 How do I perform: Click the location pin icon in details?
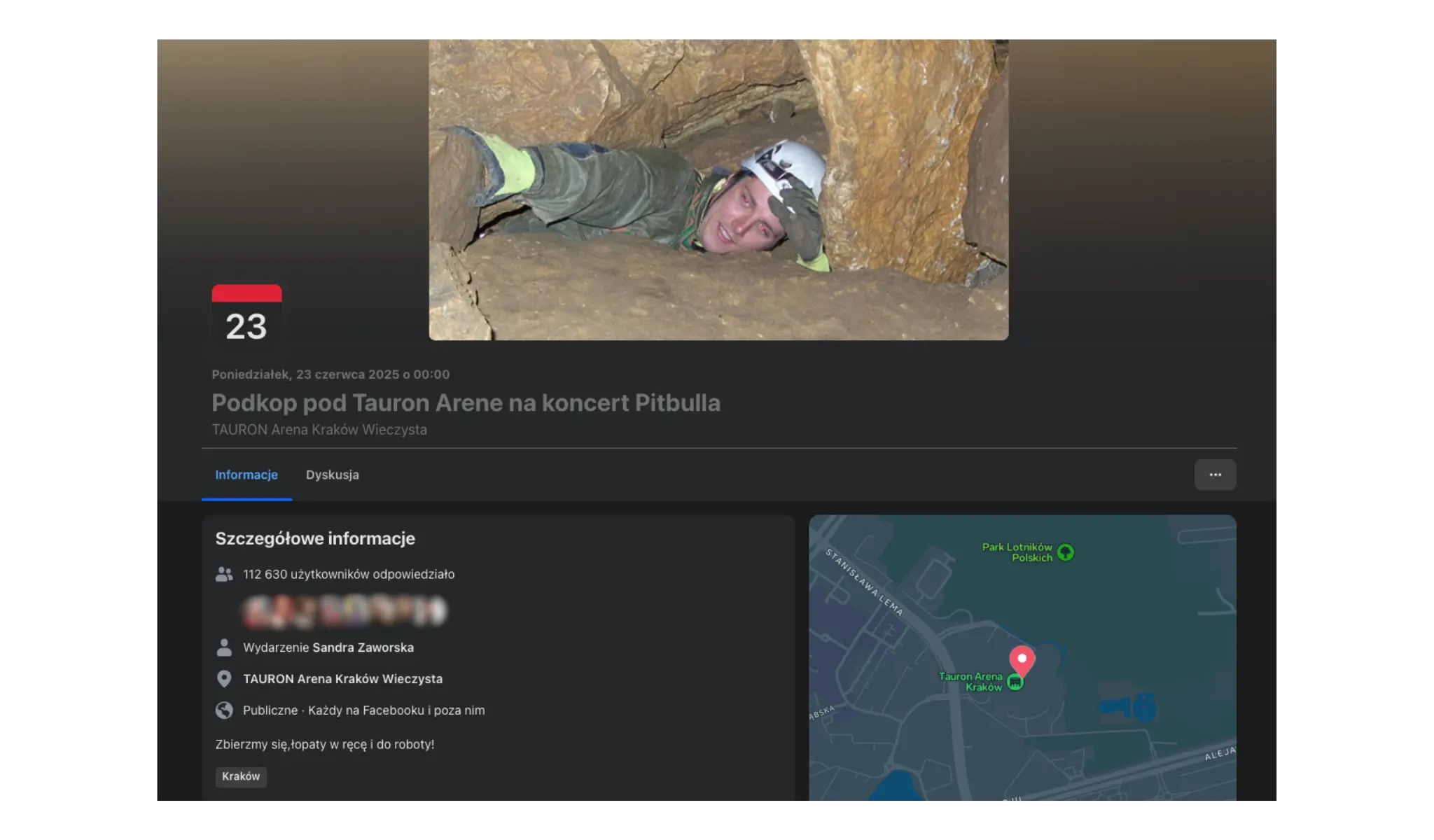point(224,679)
